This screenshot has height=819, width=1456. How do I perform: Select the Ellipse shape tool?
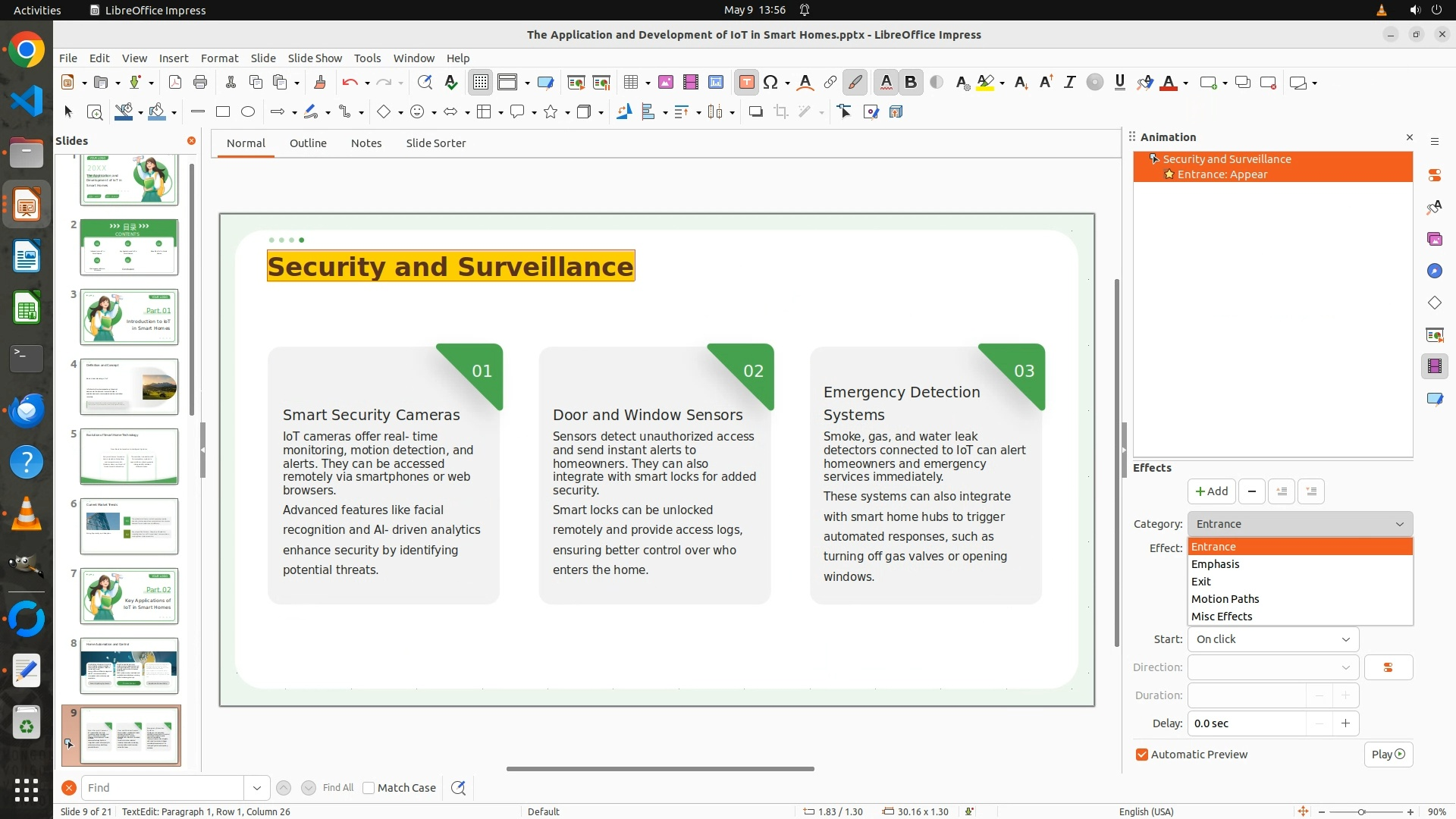click(x=248, y=112)
